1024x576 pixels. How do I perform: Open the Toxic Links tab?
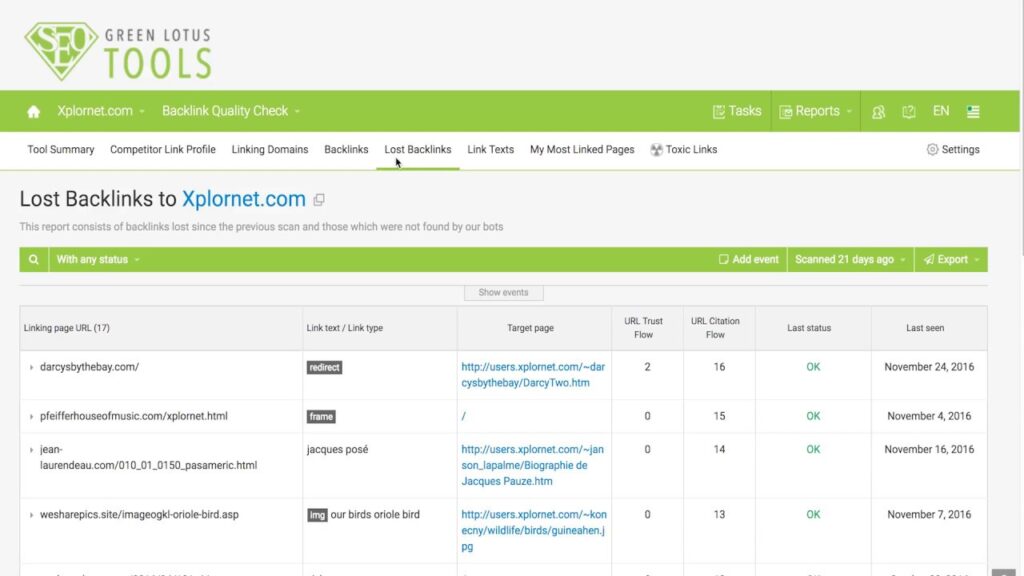click(x=684, y=150)
